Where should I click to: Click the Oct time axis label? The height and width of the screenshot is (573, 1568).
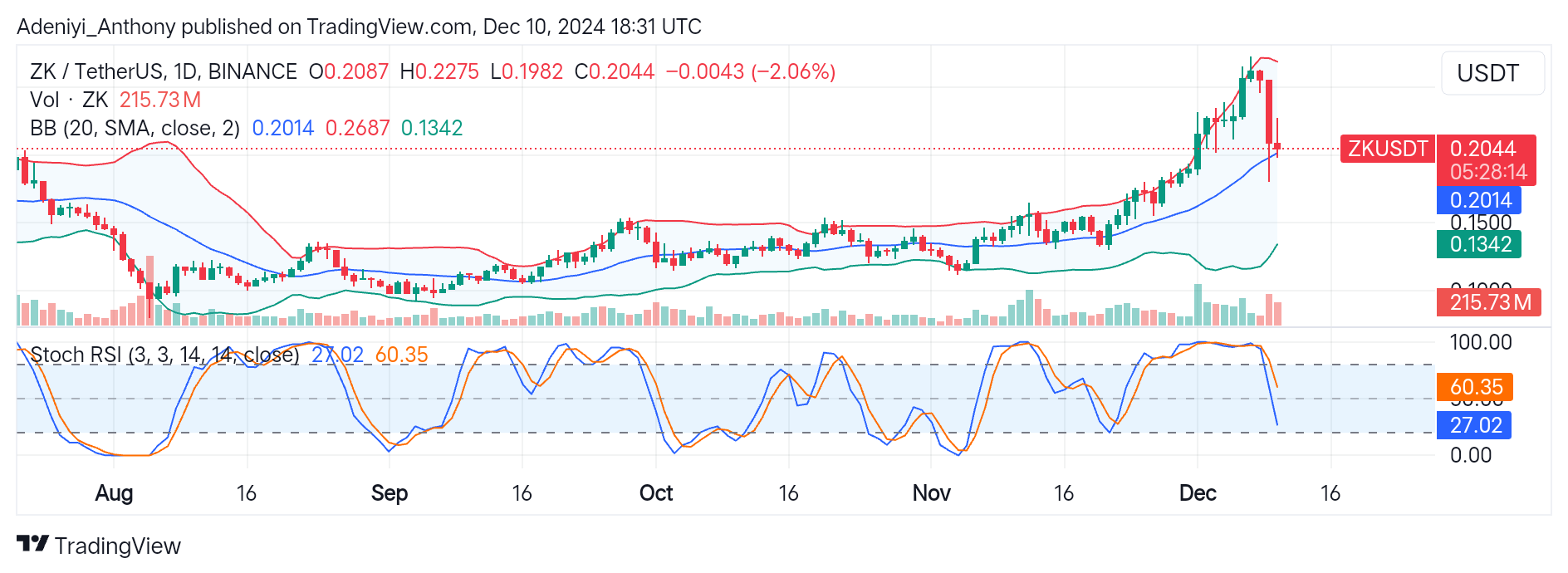click(656, 493)
